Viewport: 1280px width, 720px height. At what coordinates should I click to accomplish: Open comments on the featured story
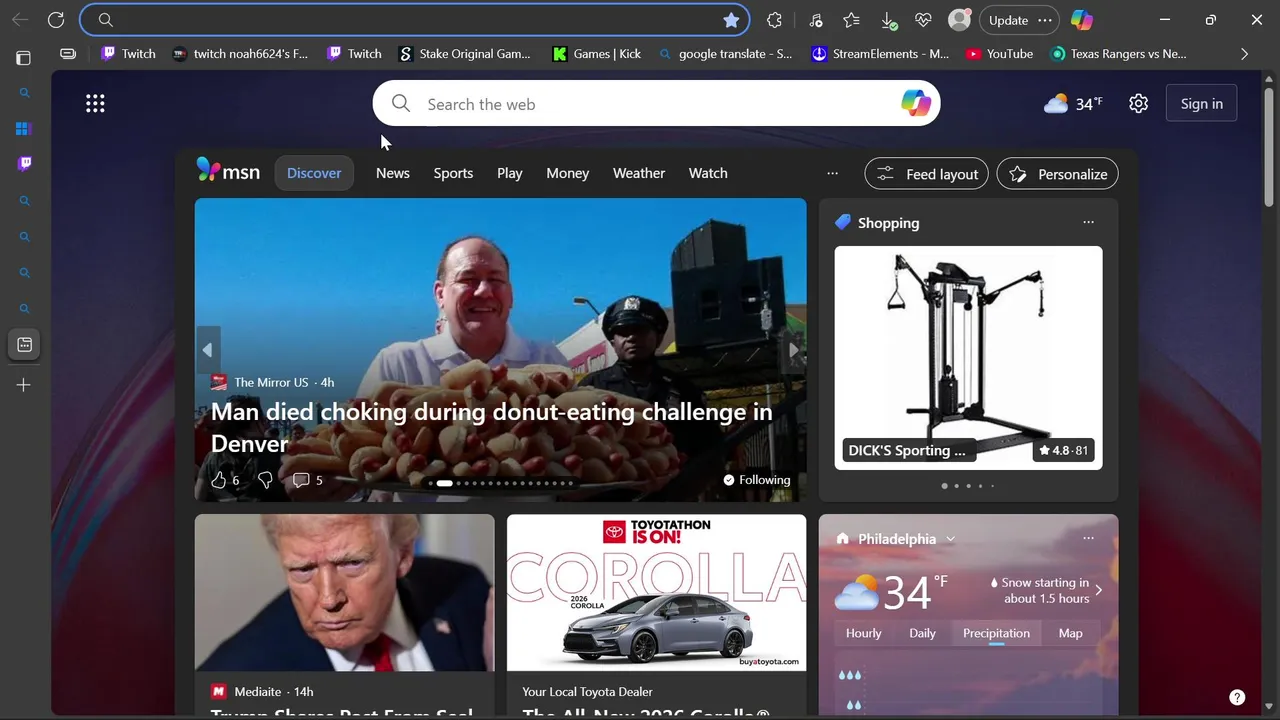click(307, 480)
